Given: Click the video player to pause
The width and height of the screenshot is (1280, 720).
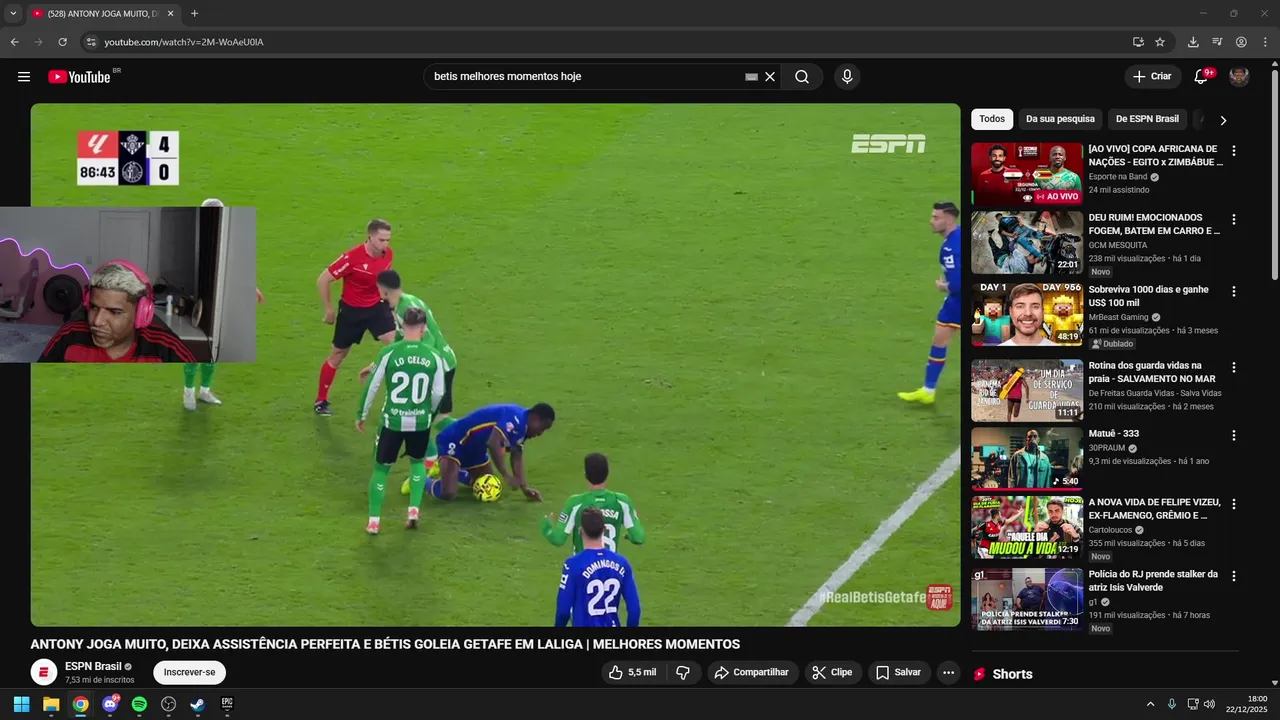Looking at the screenshot, I should [x=495, y=365].
